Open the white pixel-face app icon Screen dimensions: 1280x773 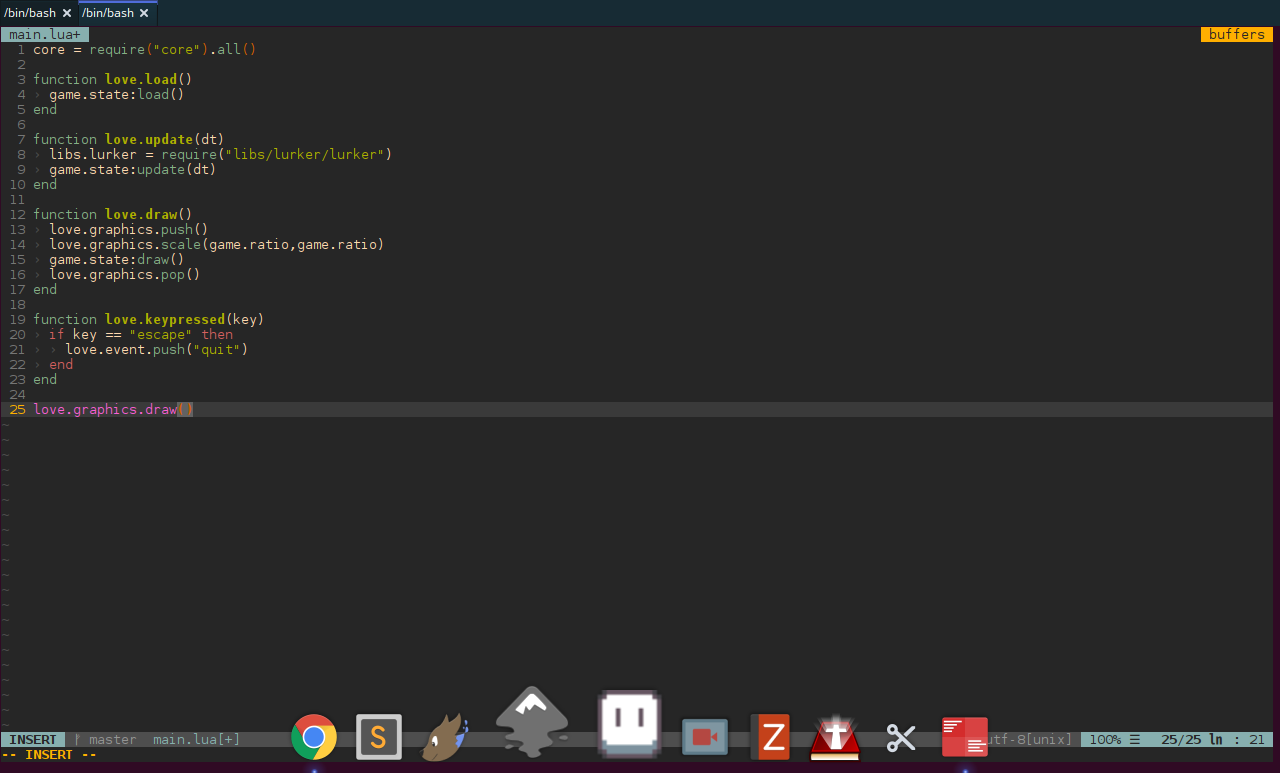coord(629,722)
